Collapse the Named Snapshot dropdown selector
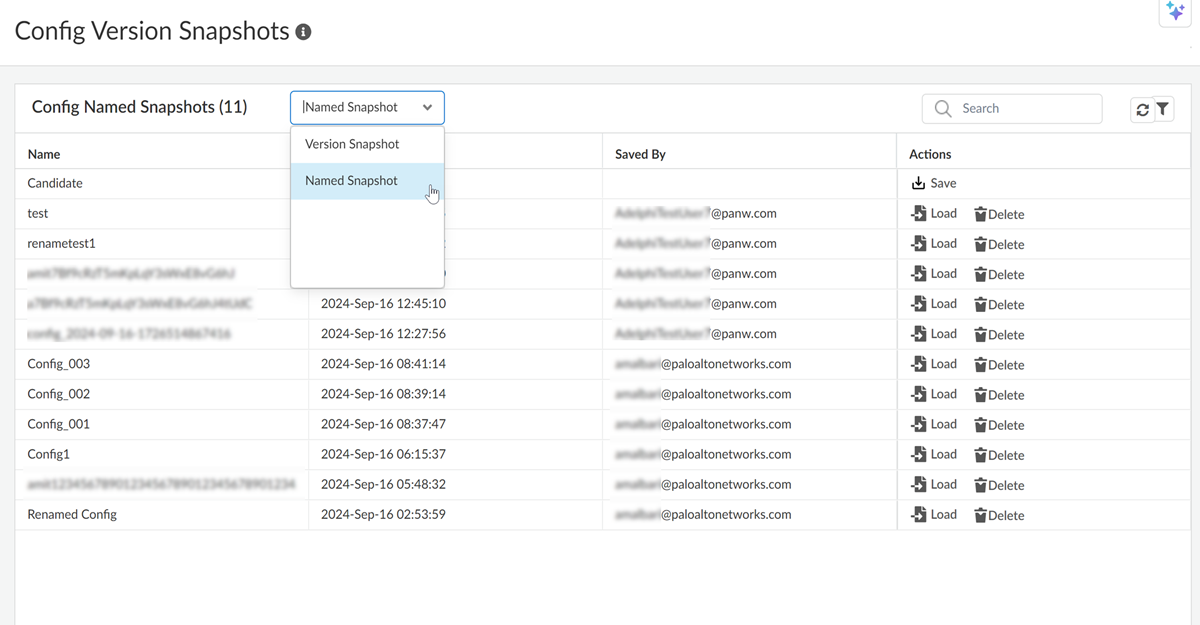The image size is (1200, 625). click(x=427, y=108)
